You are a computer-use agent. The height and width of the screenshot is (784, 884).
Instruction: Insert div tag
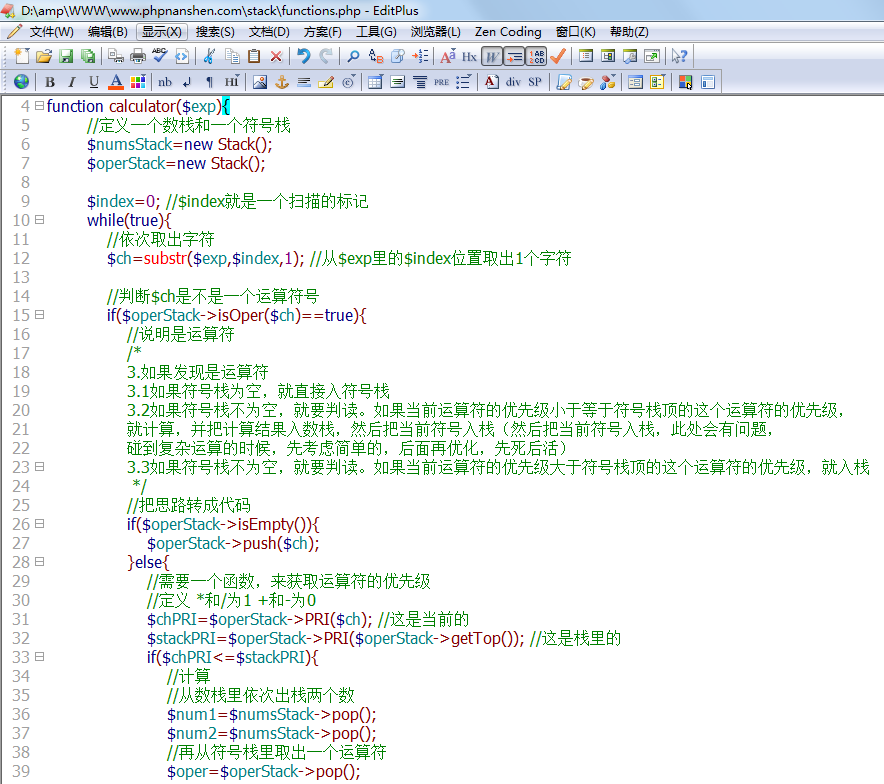point(513,82)
